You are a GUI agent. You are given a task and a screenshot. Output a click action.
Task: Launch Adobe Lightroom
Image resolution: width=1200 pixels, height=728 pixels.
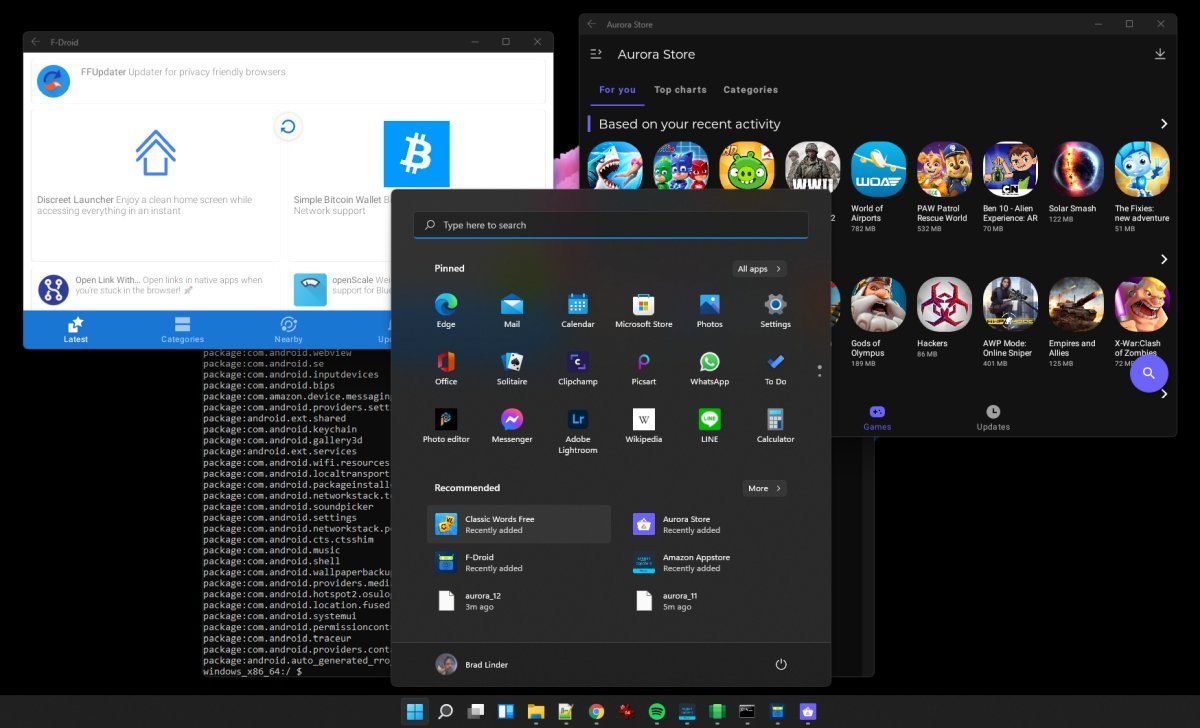pos(578,431)
